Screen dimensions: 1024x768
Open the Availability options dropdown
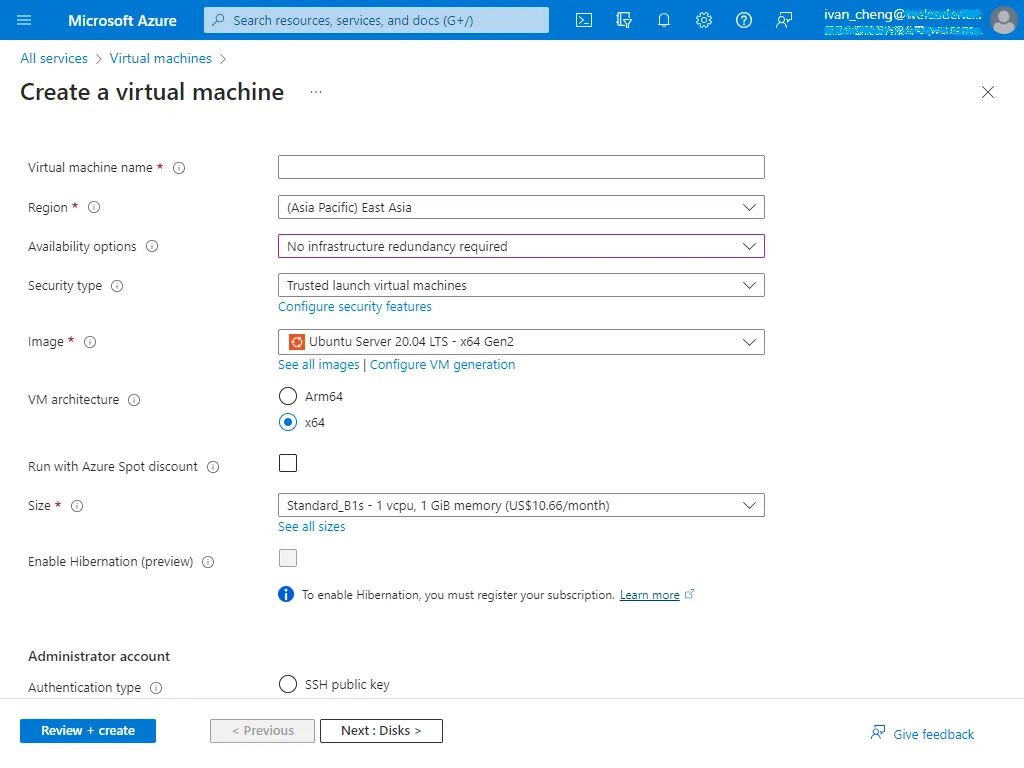521,246
